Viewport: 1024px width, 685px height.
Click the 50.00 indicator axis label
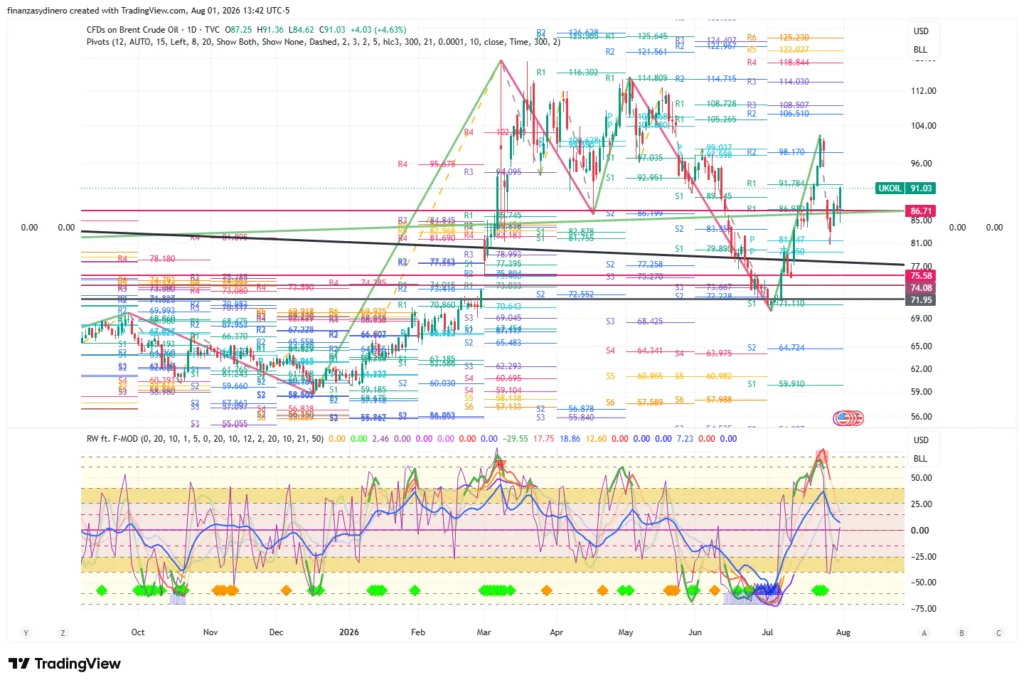(921, 478)
